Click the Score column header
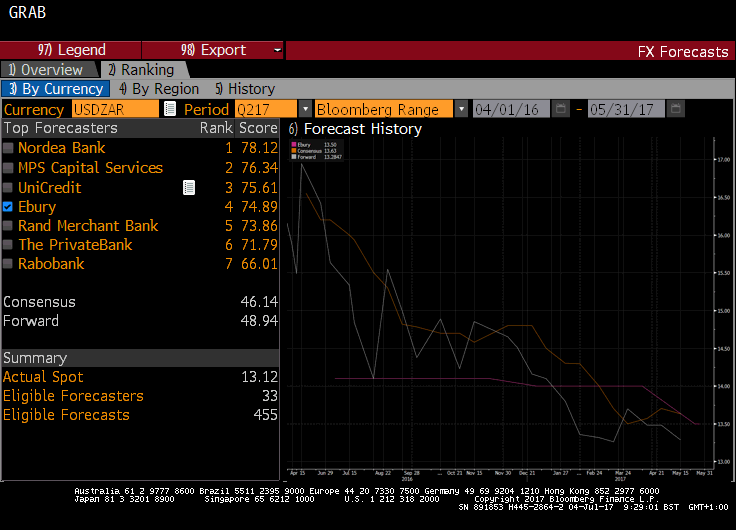Image resolution: width=736 pixels, height=530 pixels. (x=258, y=128)
